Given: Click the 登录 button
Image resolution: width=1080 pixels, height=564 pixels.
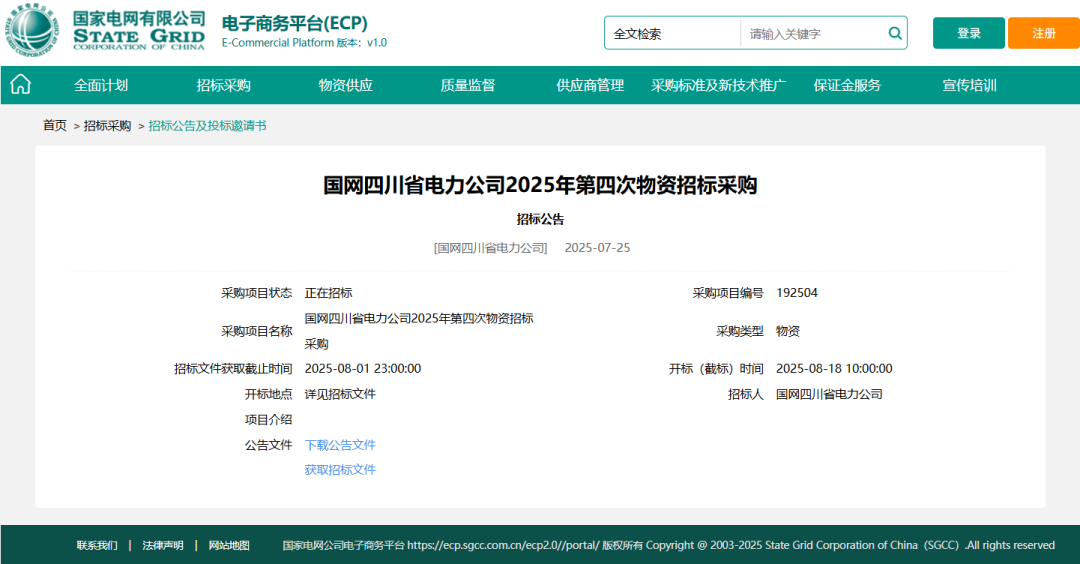Looking at the screenshot, I should tap(968, 33).
